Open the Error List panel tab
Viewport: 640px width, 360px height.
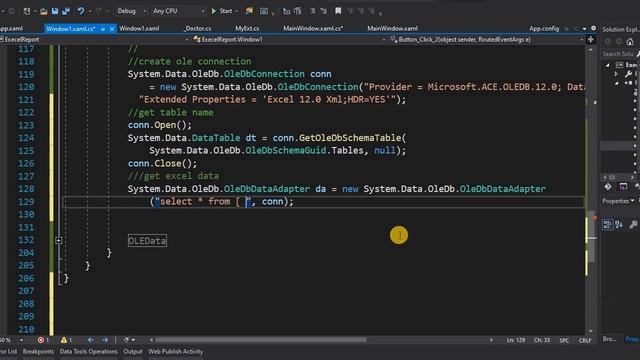point(9,351)
